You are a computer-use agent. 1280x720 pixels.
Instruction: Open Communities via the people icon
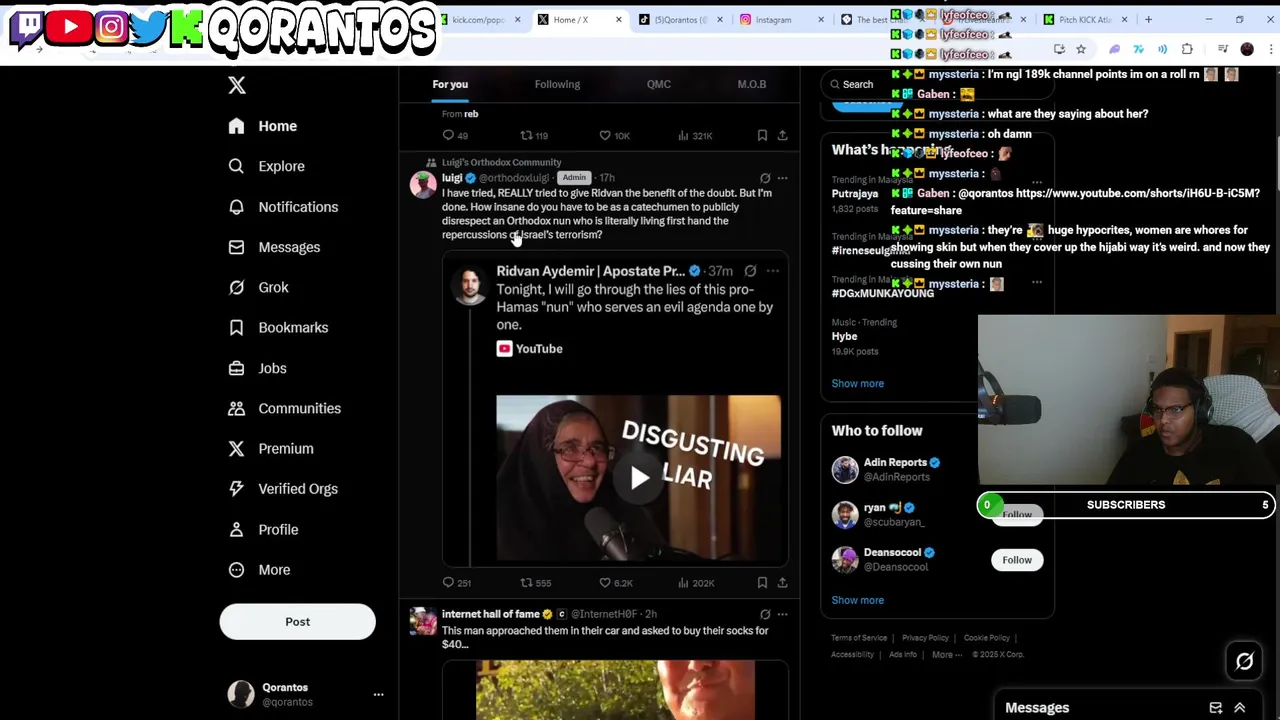(236, 408)
